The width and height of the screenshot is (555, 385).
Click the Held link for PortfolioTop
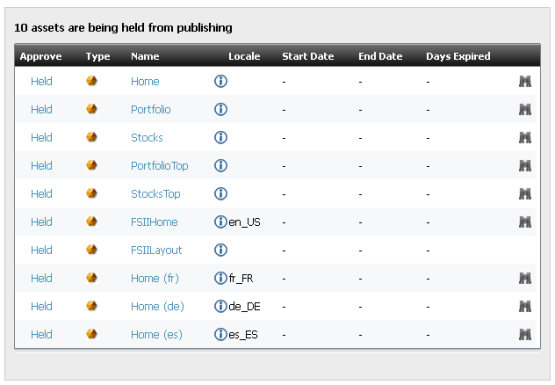(41, 166)
